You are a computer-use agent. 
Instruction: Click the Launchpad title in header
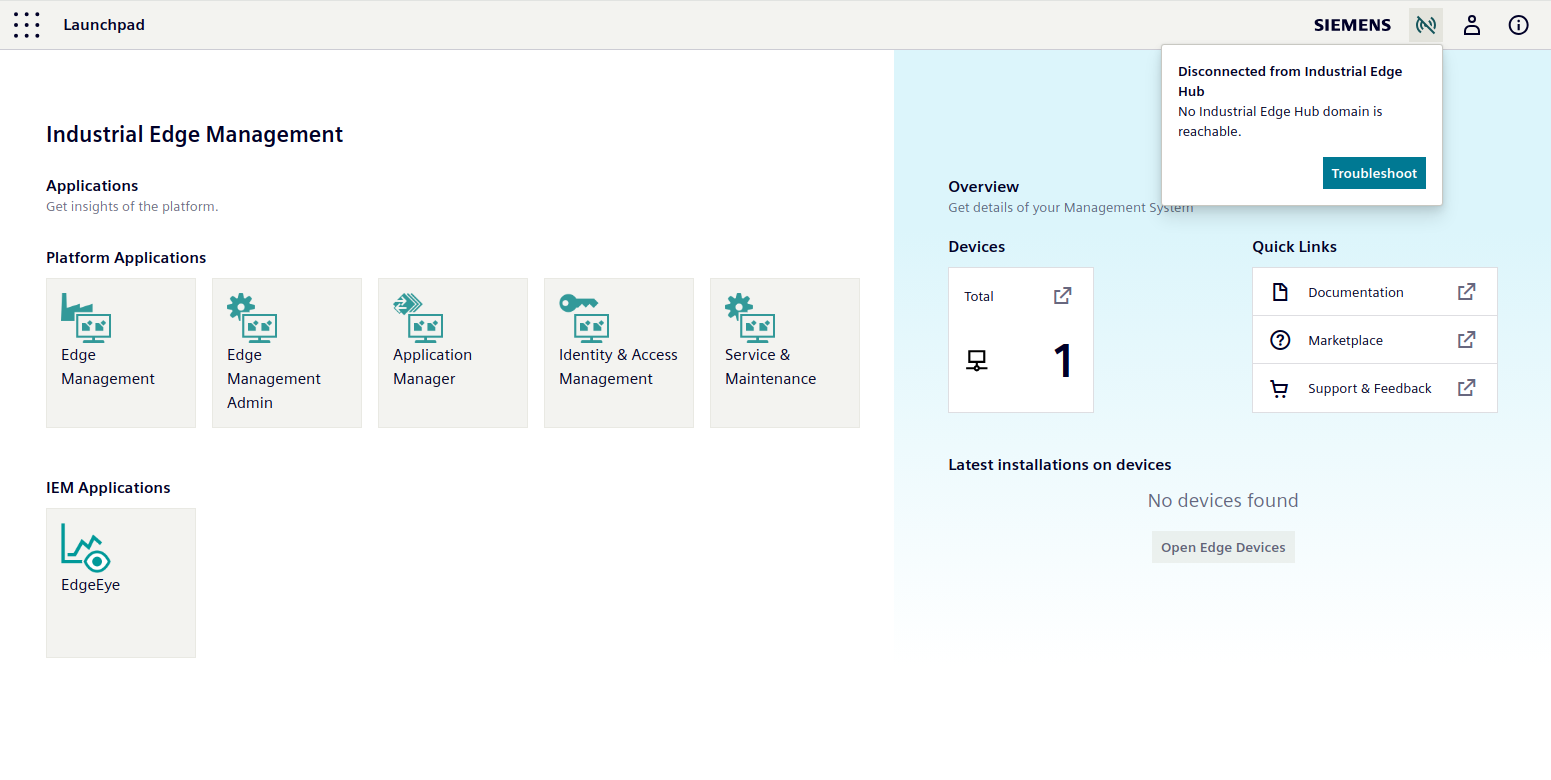(104, 25)
